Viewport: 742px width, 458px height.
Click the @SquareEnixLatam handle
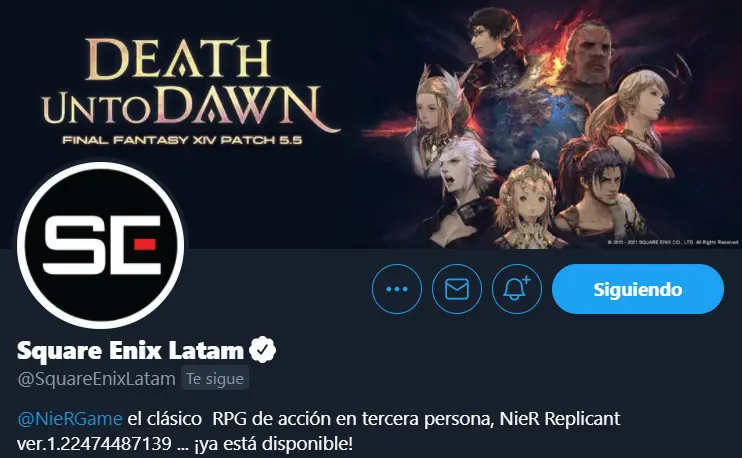96,379
